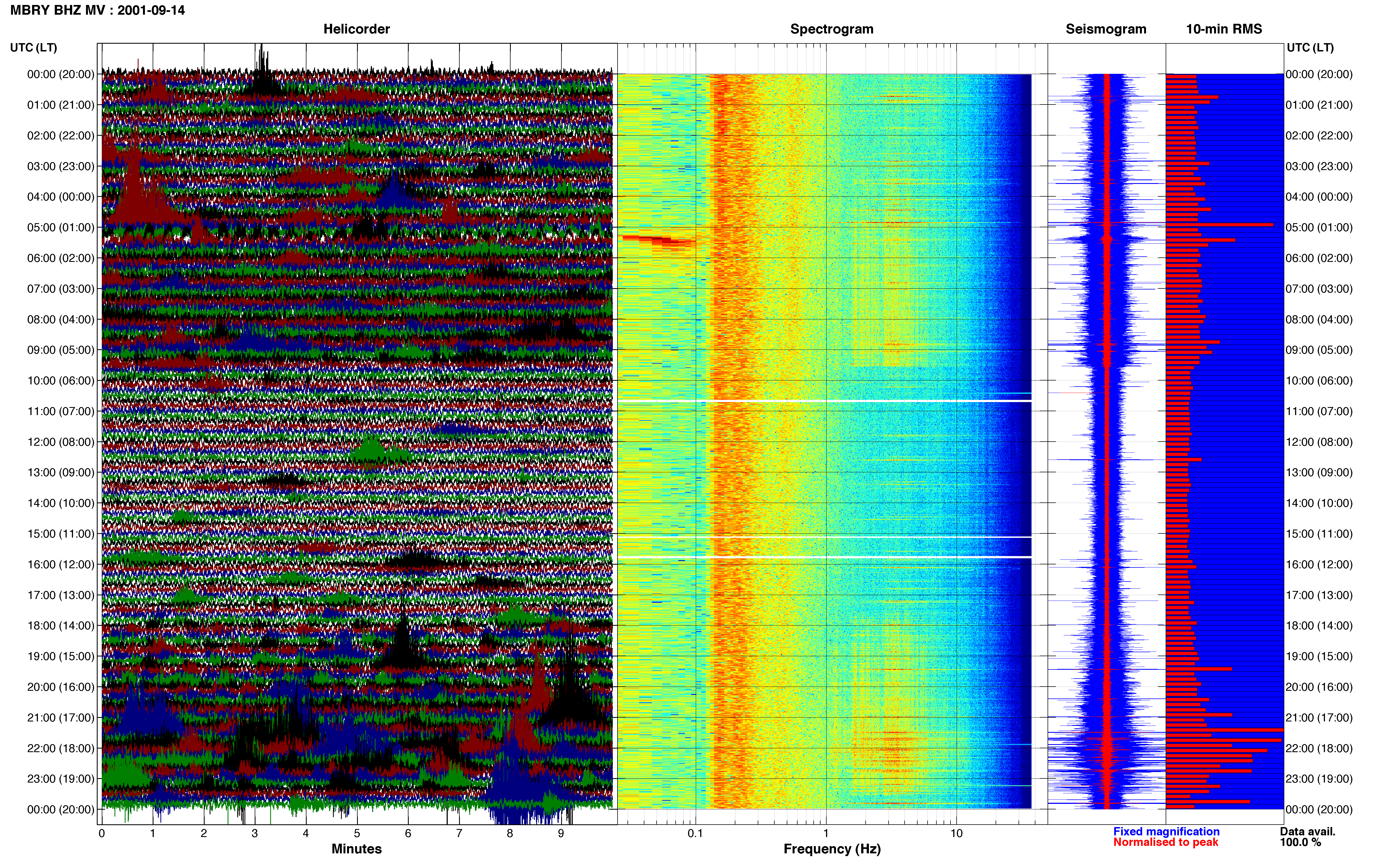The width and height of the screenshot is (1388, 868).
Task: Select the Spectrogram panel heading
Action: [x=832, y=29]
